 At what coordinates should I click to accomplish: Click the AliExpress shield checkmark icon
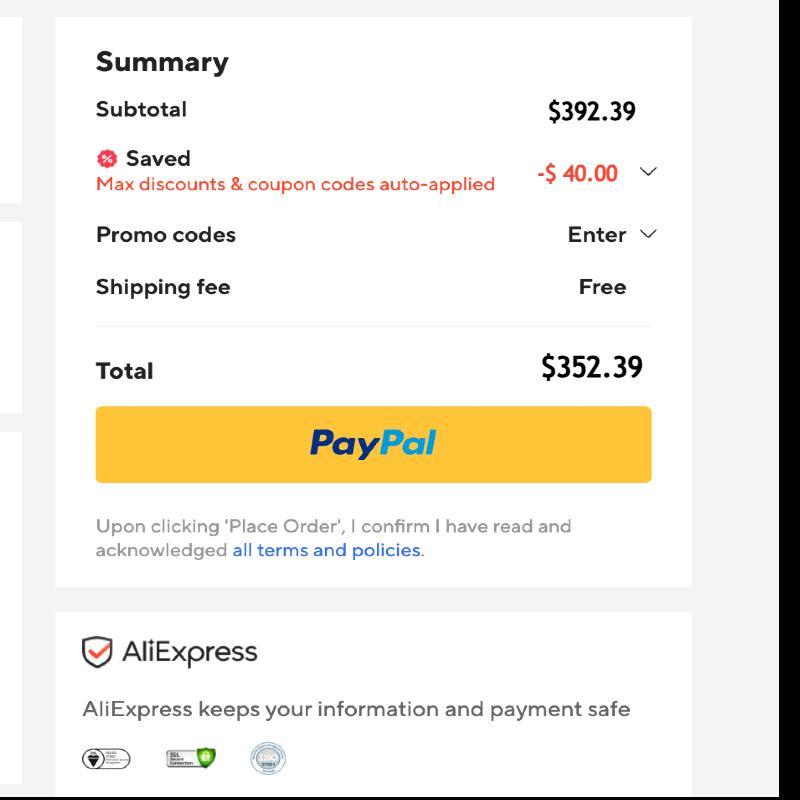(x=97, y=652)
